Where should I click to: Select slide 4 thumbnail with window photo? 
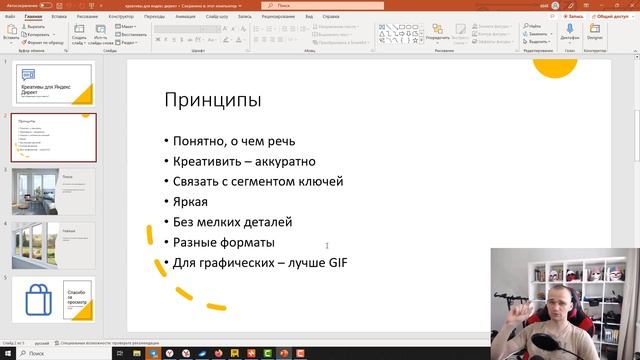coord(53,246)
